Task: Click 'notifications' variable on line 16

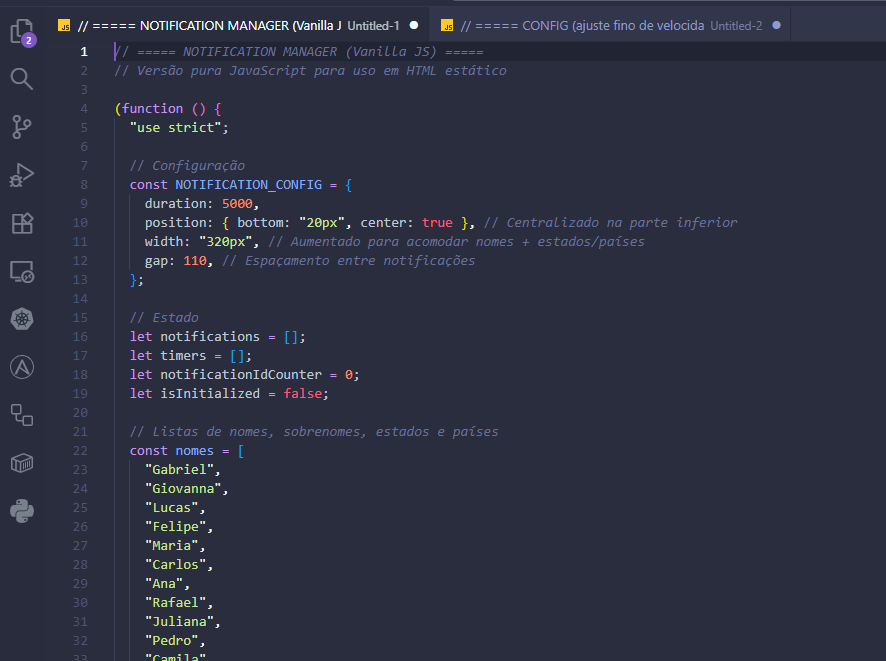Action: (210, 337)
